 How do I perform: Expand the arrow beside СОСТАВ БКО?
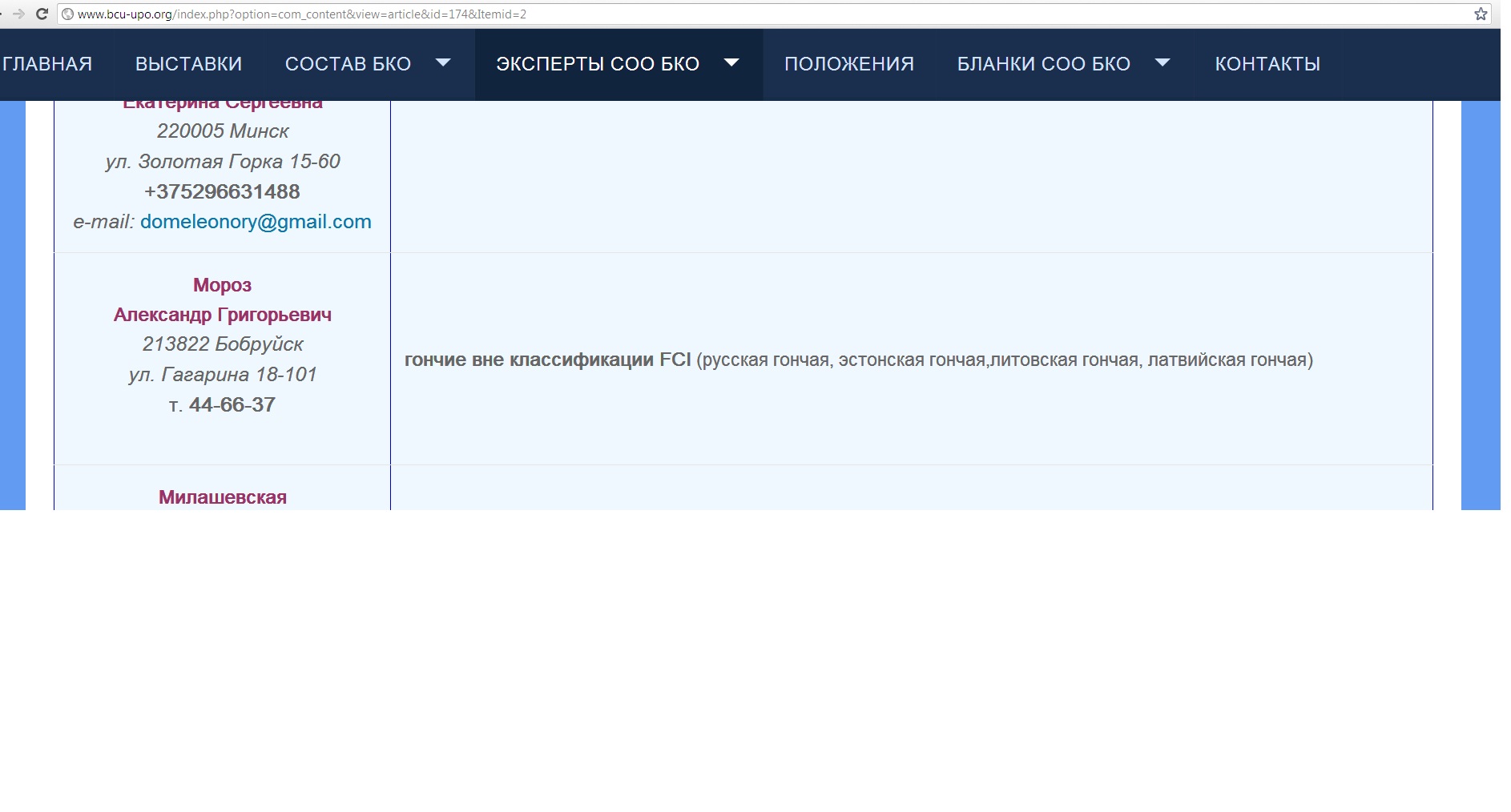coord(443,62)
